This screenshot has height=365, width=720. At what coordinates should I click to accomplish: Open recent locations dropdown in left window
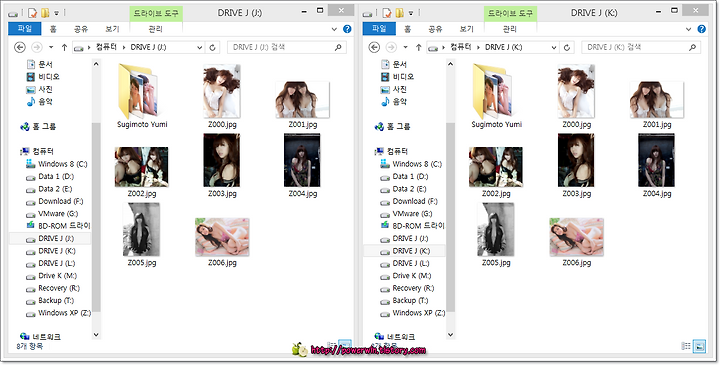coord(51,47)
